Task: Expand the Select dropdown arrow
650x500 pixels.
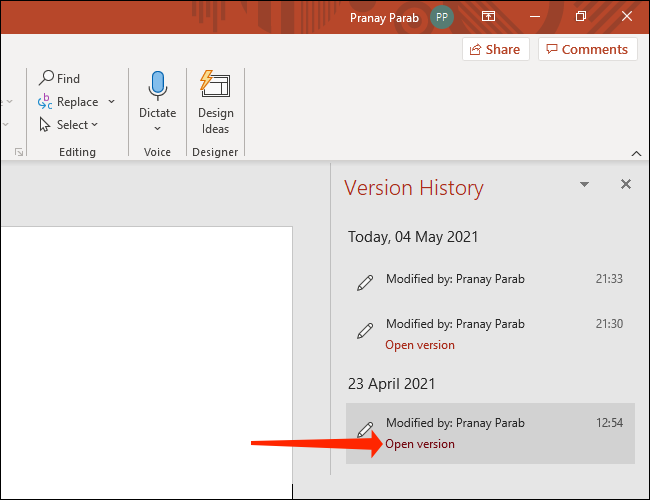Action: pyautogui.click(x=95, y=125)
